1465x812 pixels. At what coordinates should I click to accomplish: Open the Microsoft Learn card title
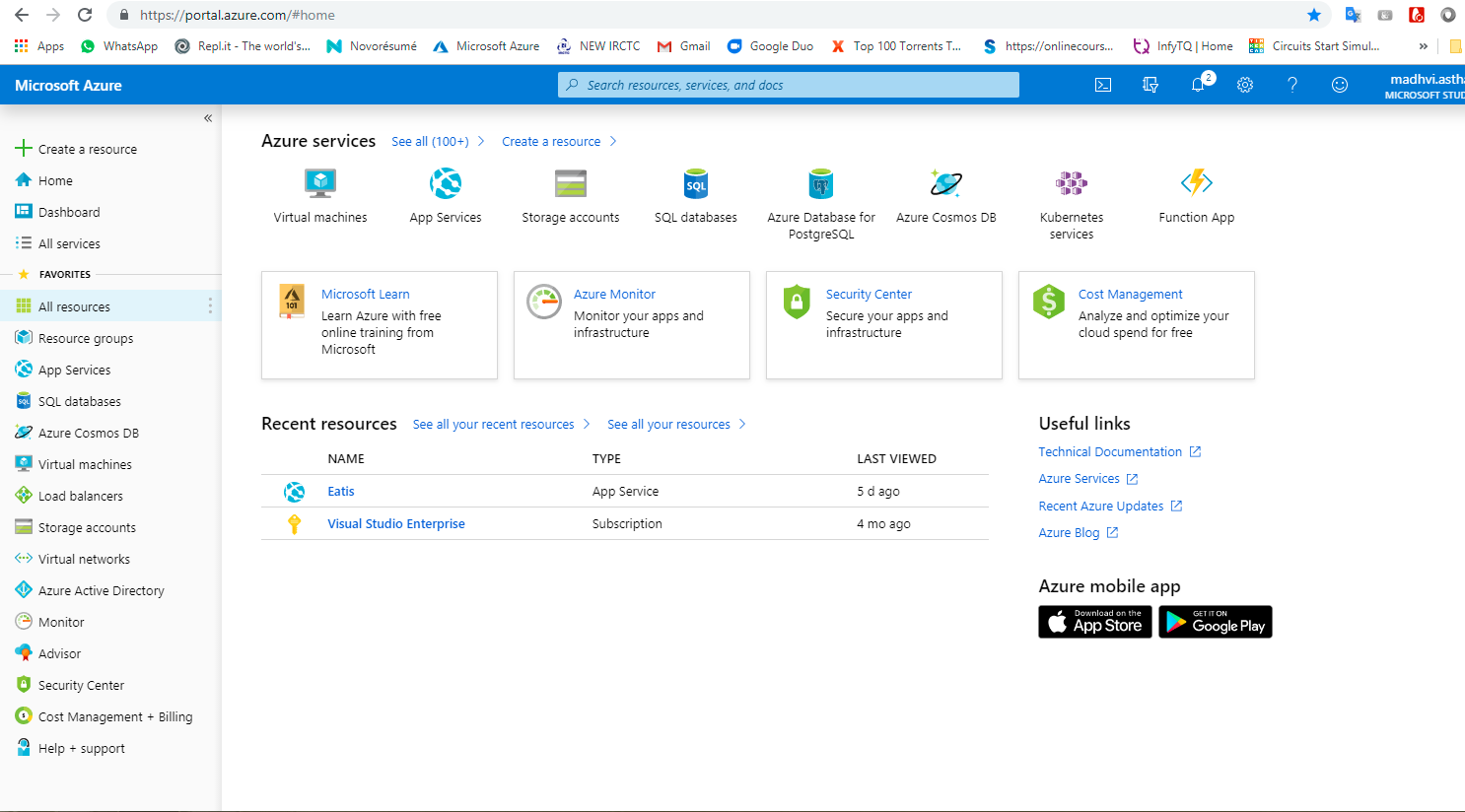(x=365, y=295)
